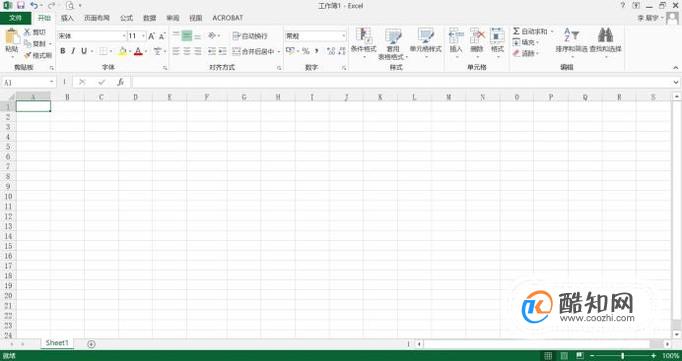The image size is (682, 361).
Task: Open Find and Select binoculars menu
Action: [605, 42]
